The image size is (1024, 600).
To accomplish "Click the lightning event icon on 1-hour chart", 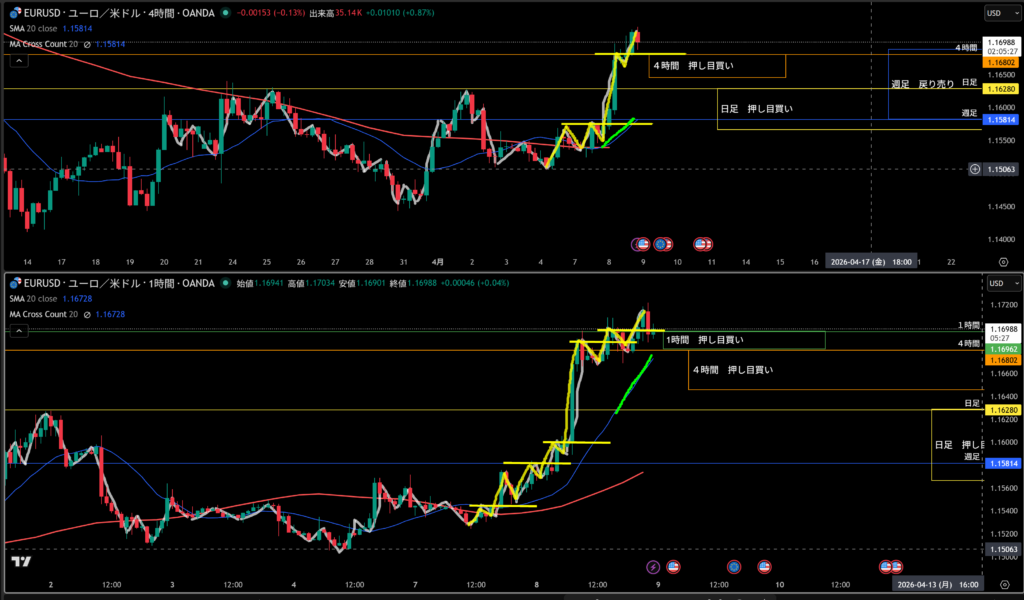I will [x=653, y=567].
